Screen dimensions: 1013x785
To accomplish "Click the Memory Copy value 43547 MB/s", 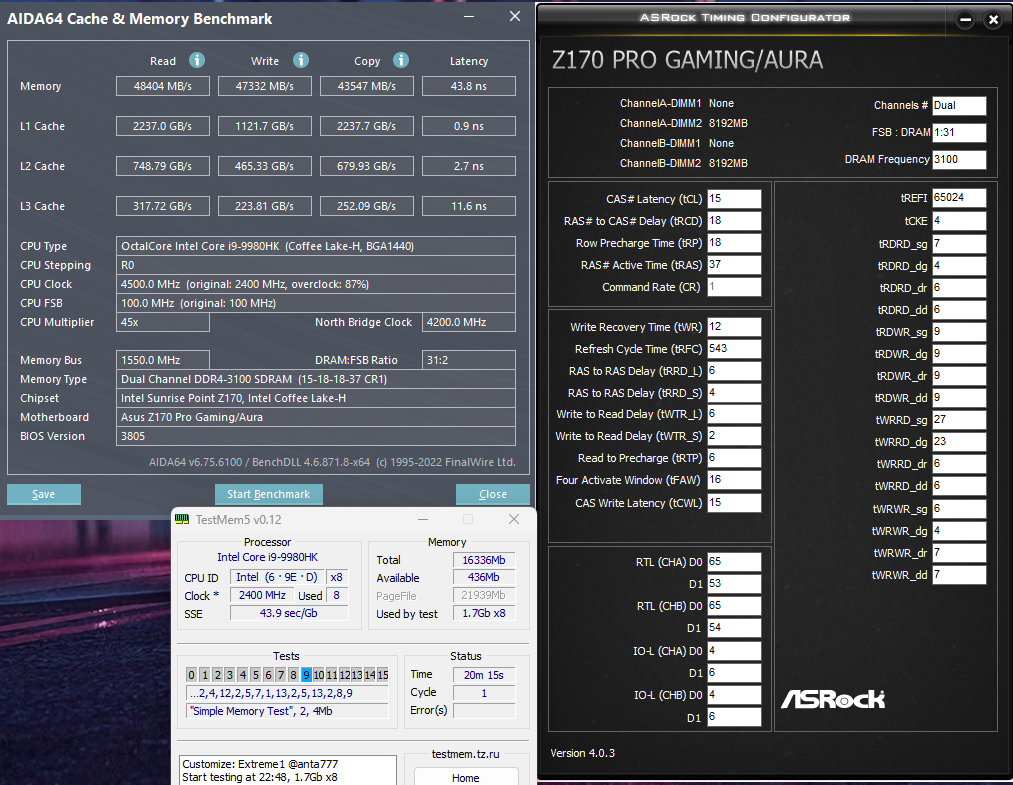I will (367, 86).
